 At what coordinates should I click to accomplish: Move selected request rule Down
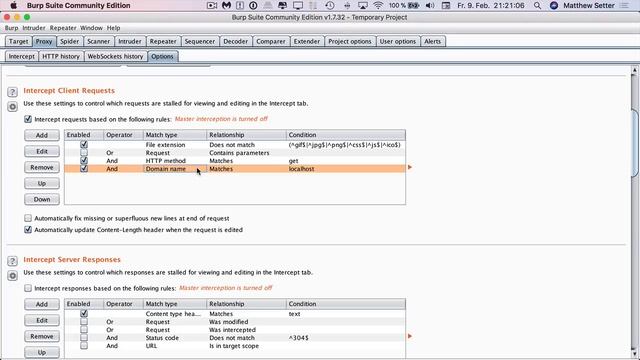[42, 199]
